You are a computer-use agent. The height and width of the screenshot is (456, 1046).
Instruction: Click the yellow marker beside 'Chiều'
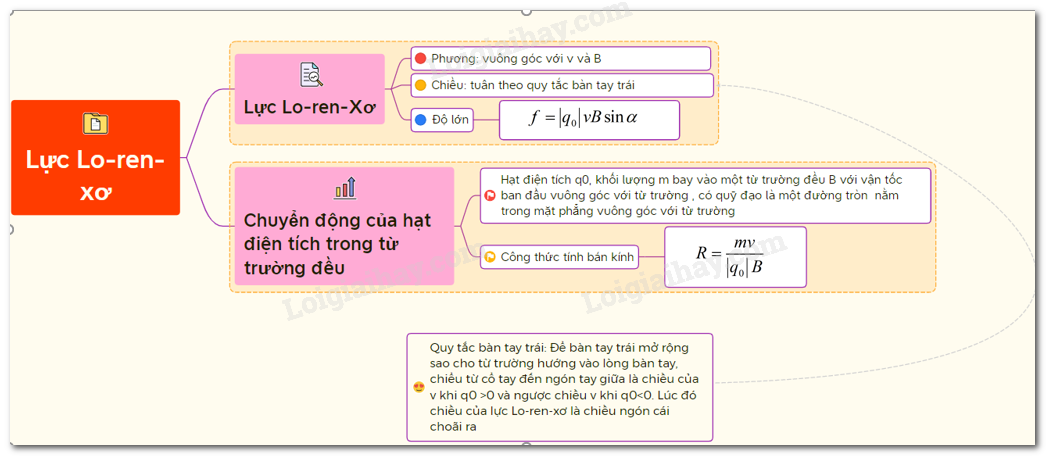pyautogui.click(x=420, y=85)
